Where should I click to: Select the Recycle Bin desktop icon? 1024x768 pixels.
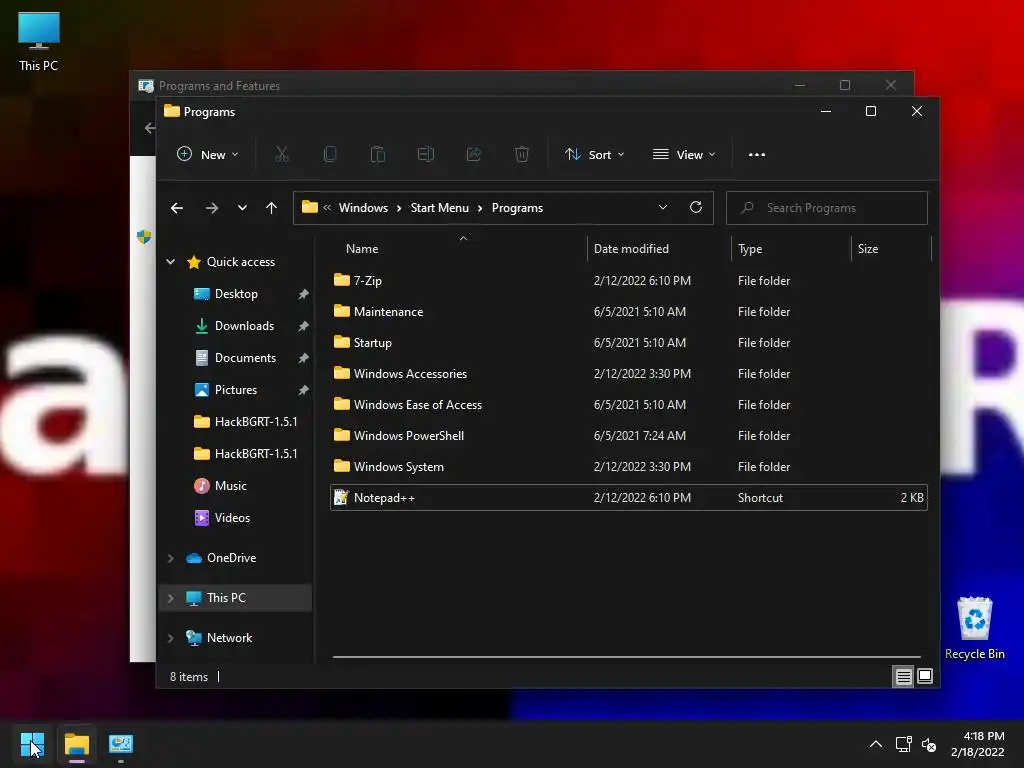click(x=974, y=628)
